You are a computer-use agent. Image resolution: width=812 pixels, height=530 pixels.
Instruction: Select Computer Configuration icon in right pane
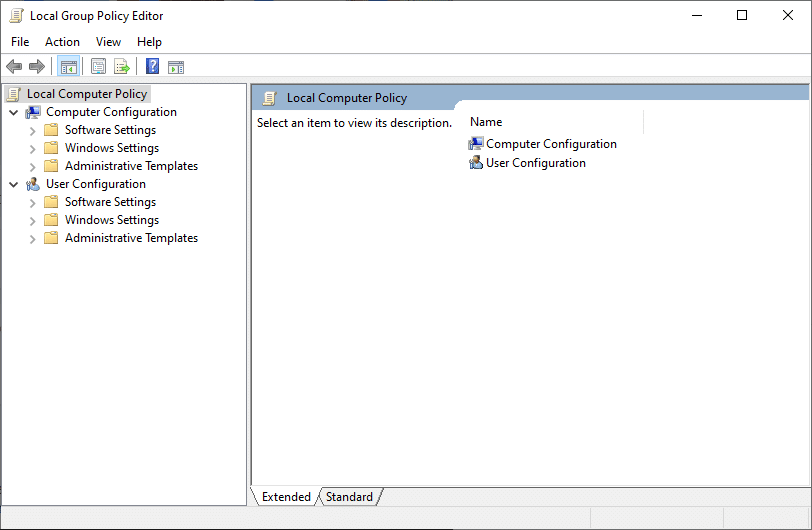click(x=475, y=144)
